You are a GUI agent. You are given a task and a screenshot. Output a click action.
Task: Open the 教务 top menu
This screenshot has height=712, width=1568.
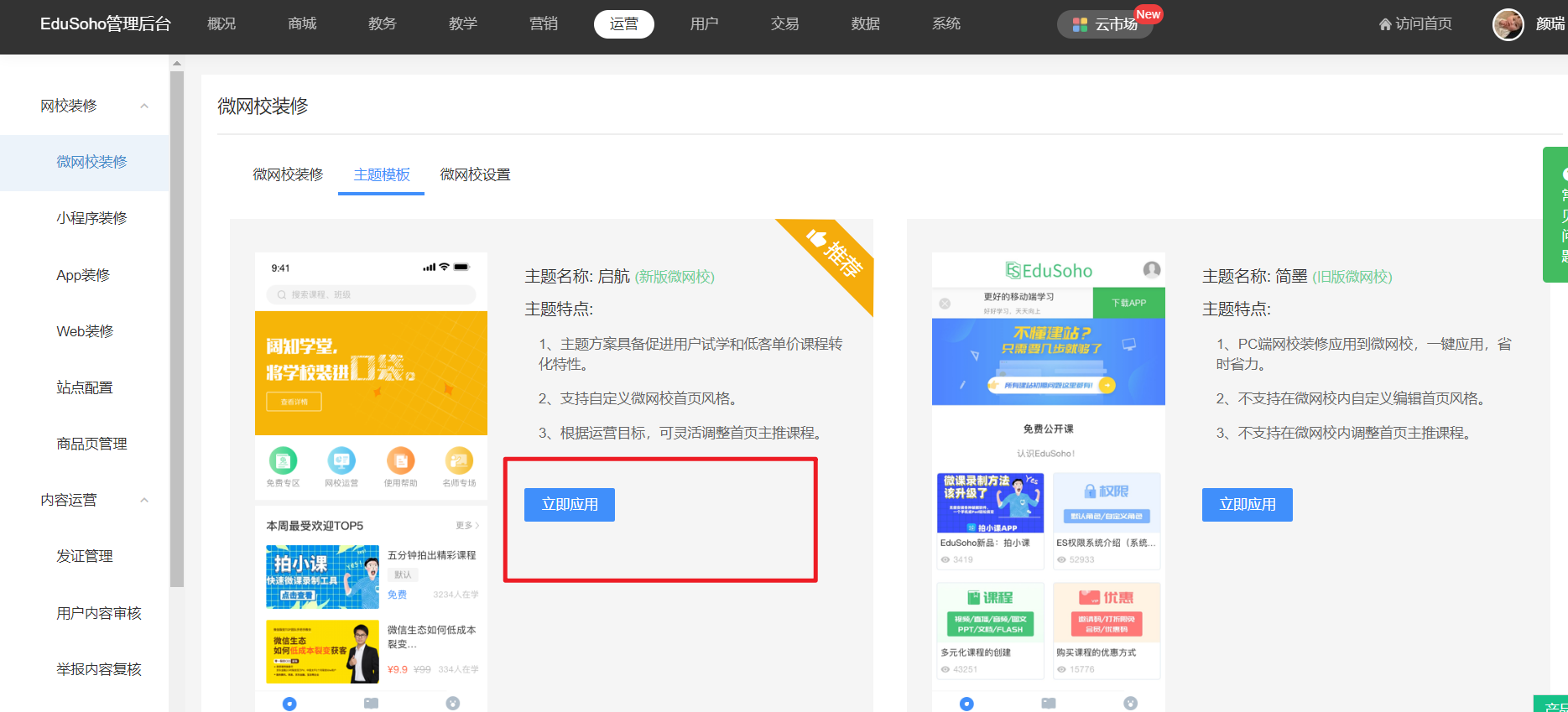(383, 24)
